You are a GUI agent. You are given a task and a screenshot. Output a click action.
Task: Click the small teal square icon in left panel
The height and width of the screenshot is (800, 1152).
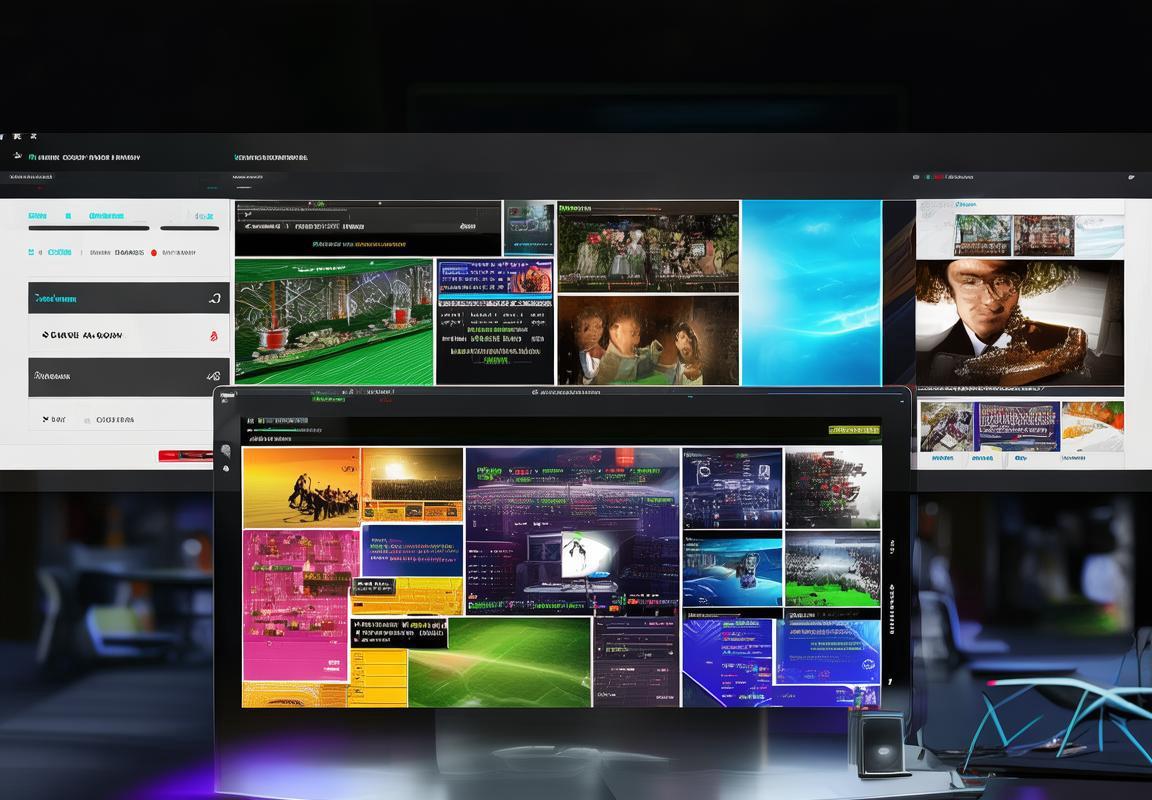coord(31,252)
